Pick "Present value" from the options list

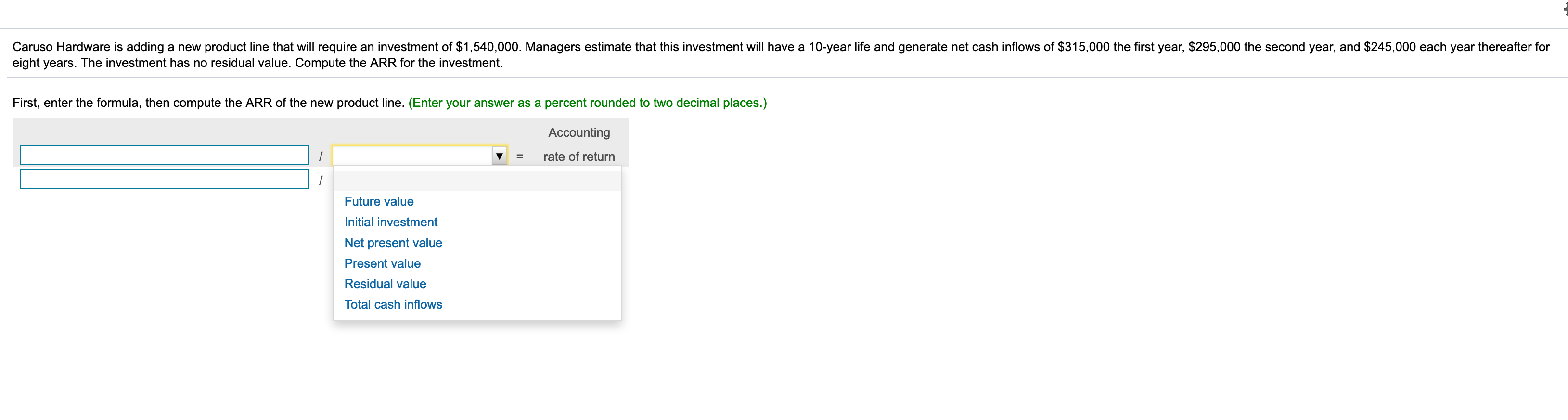(382, 263)
